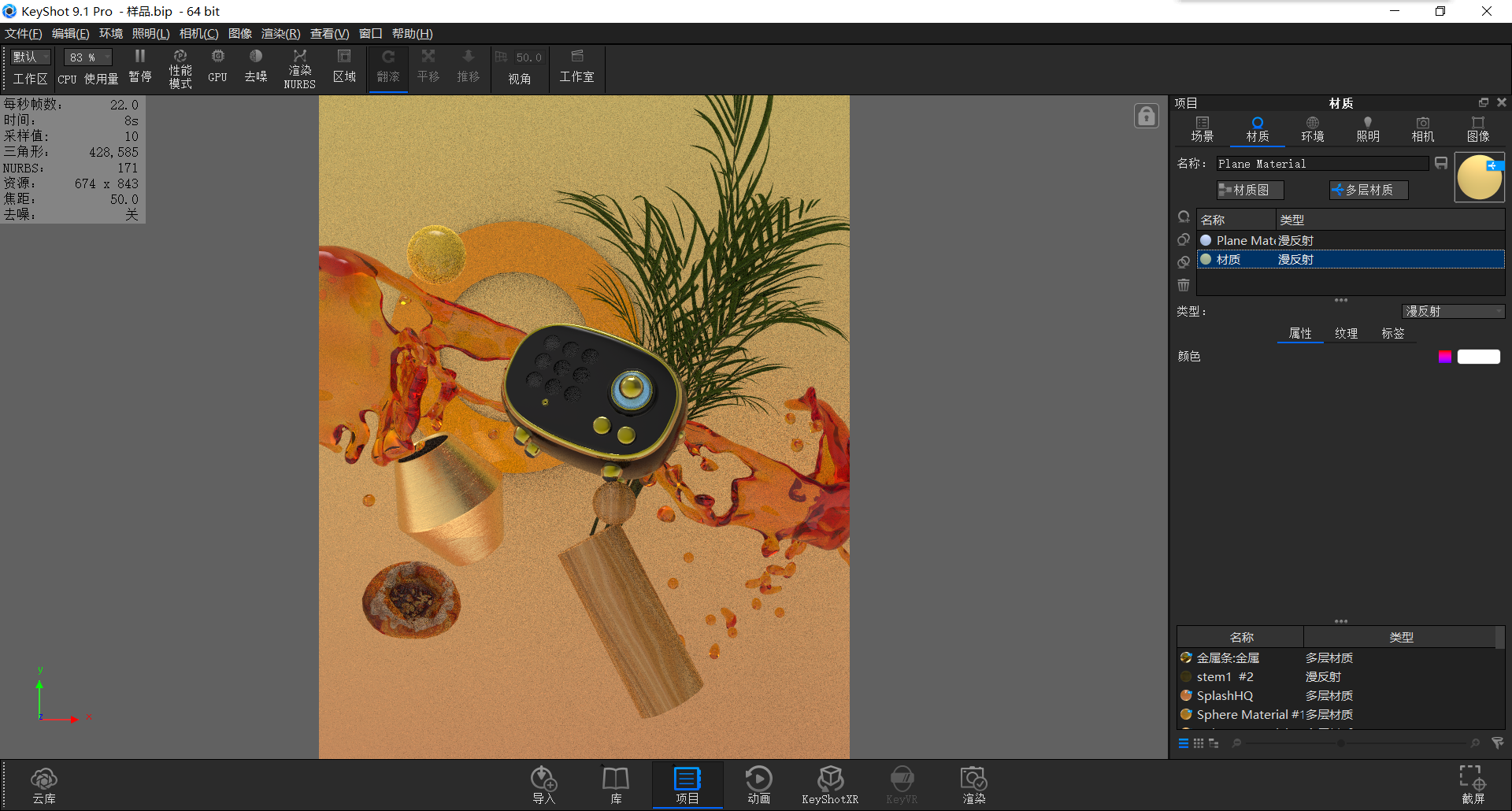
Task: Open the Cloud Library
Action: click(44, 783)
